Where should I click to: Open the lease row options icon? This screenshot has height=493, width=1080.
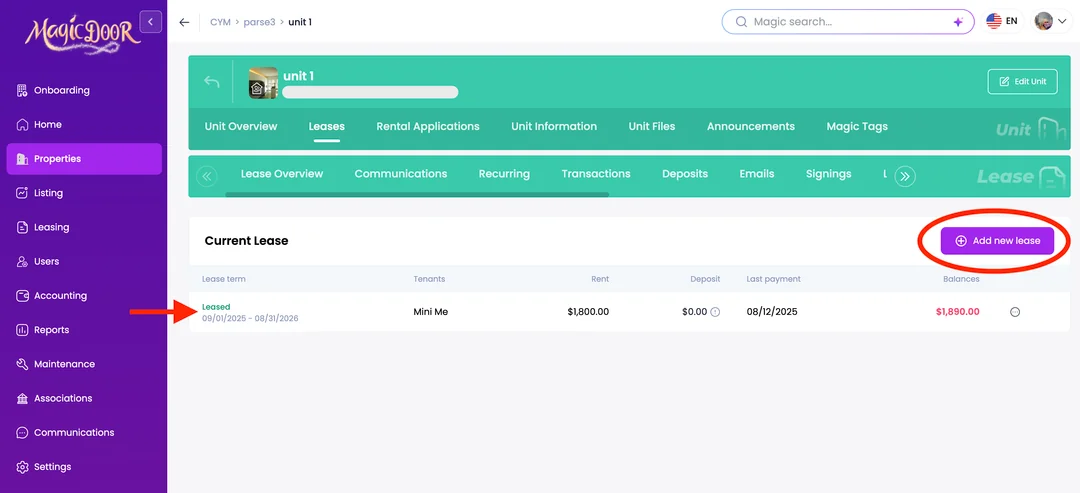pyautogui.click(x=1015, y=312)
